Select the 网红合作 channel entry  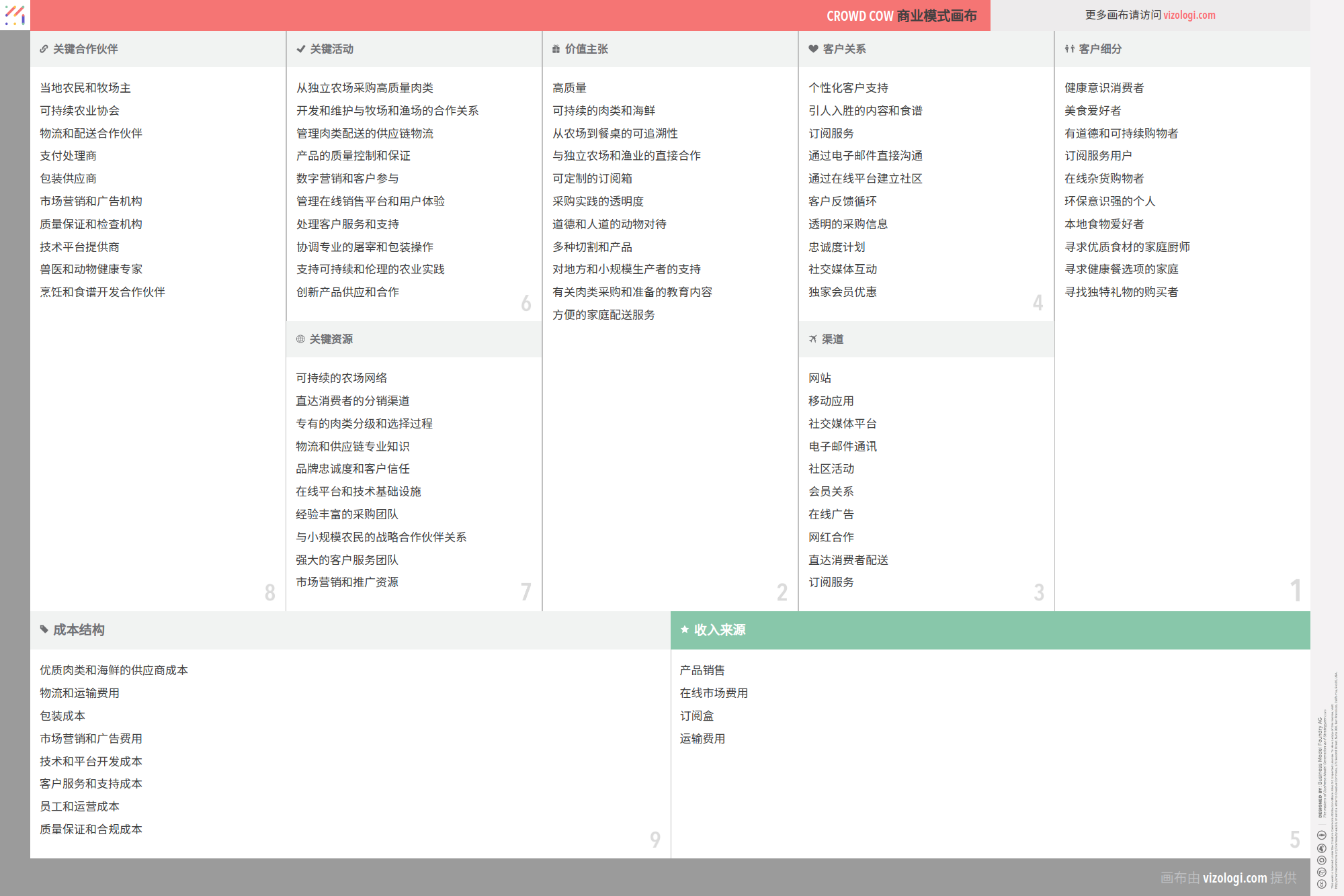831,537
